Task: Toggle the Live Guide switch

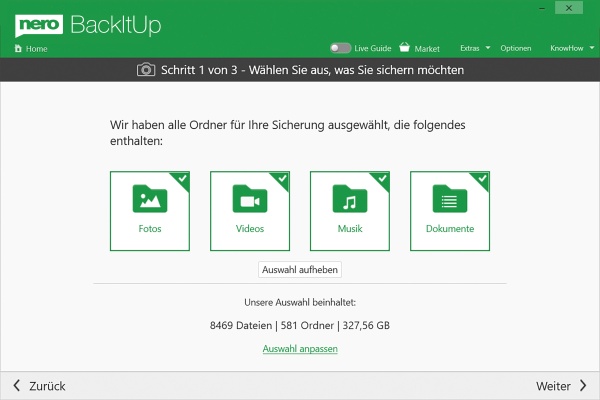Action: click(x=341, y=48)
